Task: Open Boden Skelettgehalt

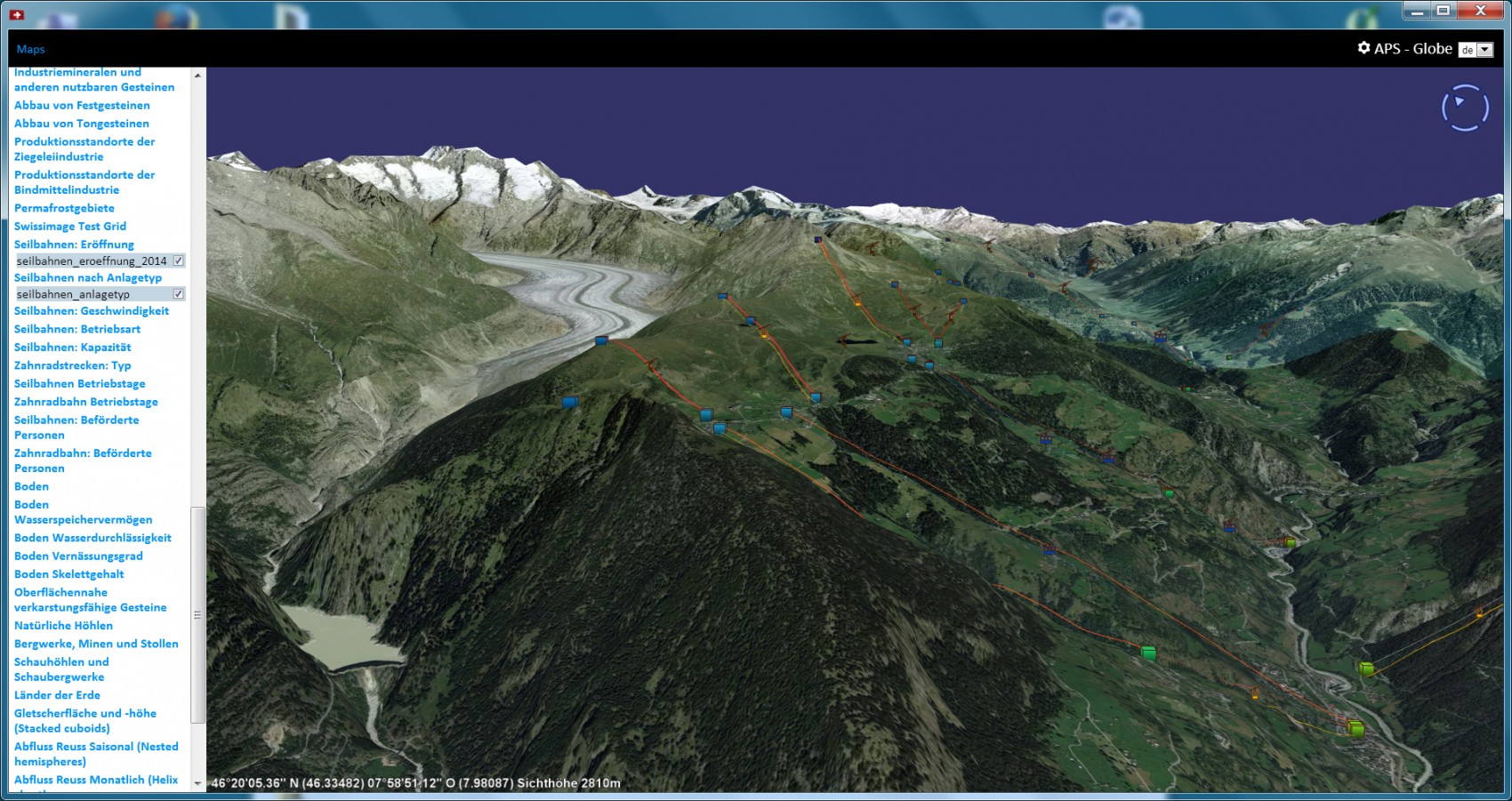Action: [69, 574]
